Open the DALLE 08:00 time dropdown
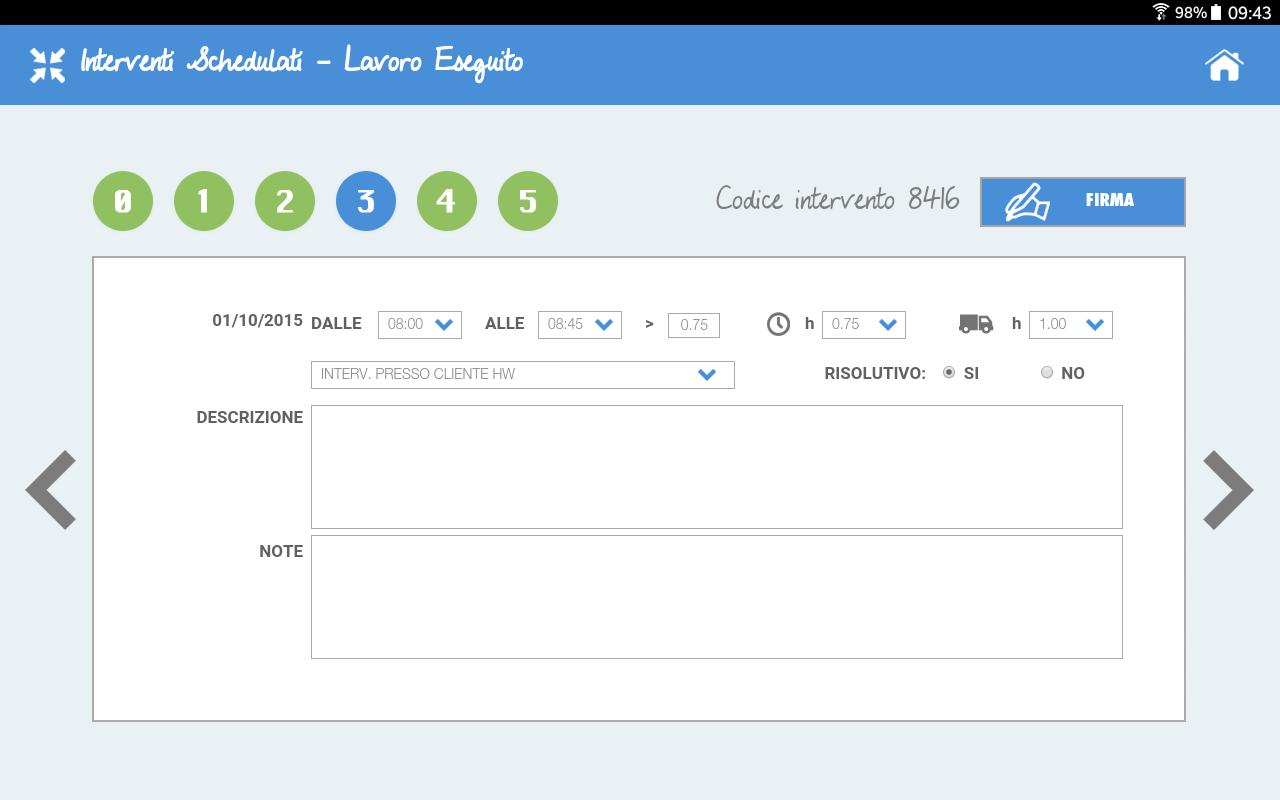1280x800 pixels. 420,325
